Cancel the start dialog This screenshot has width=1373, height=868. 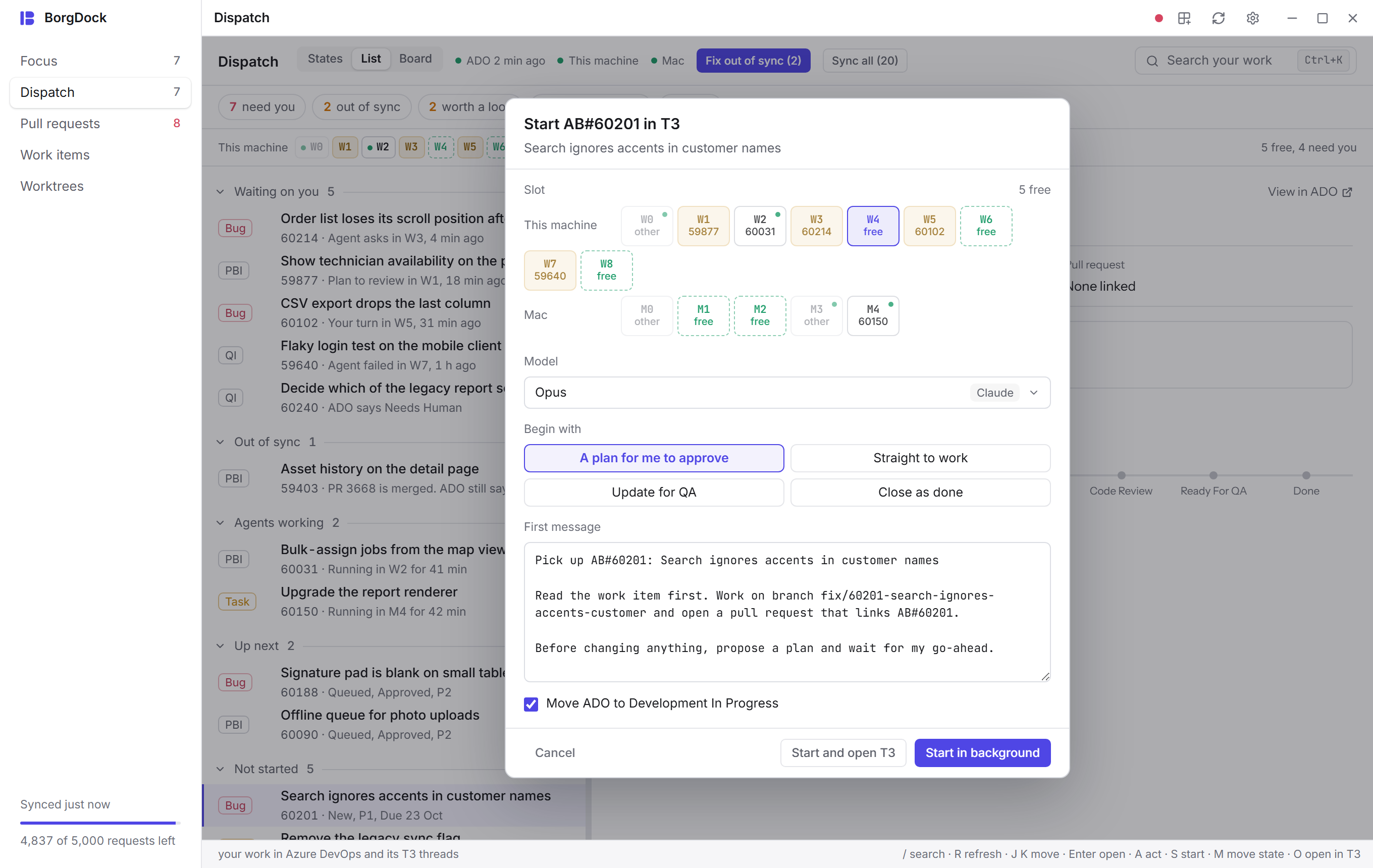click(555, 753)
